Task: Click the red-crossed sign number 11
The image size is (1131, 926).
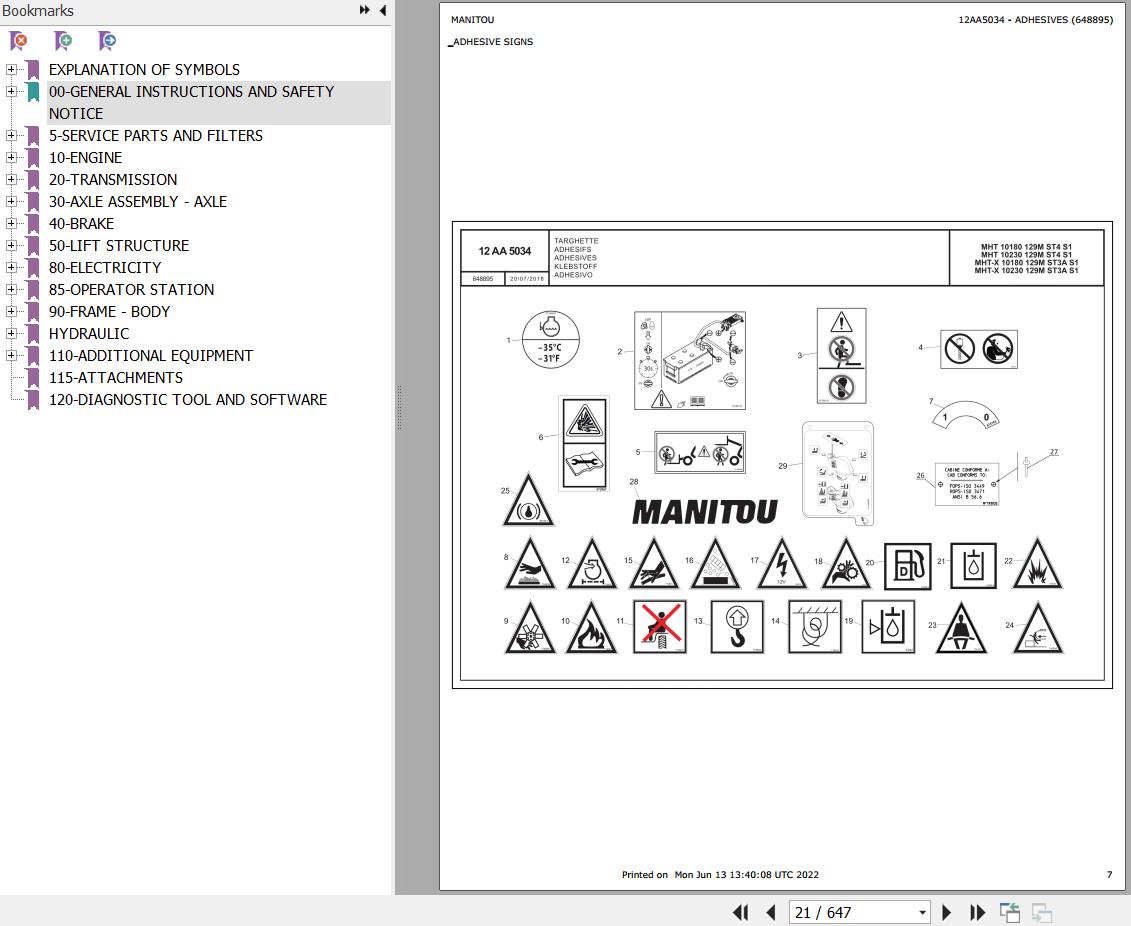Action: click(659, 627)
